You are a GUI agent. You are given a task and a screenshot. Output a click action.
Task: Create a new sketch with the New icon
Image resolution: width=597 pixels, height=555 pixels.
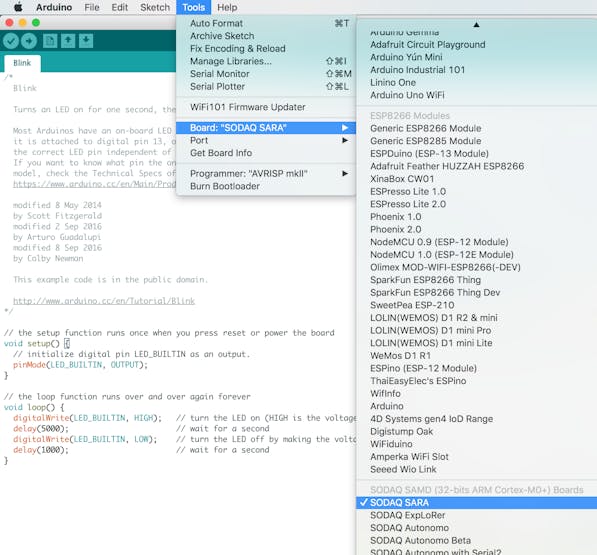[x=50, y=41]
